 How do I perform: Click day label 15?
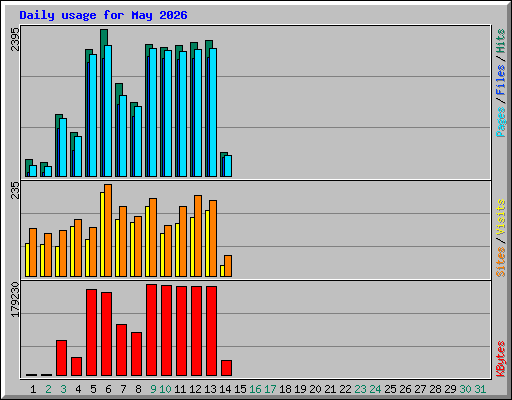click(x=240, y=389)
